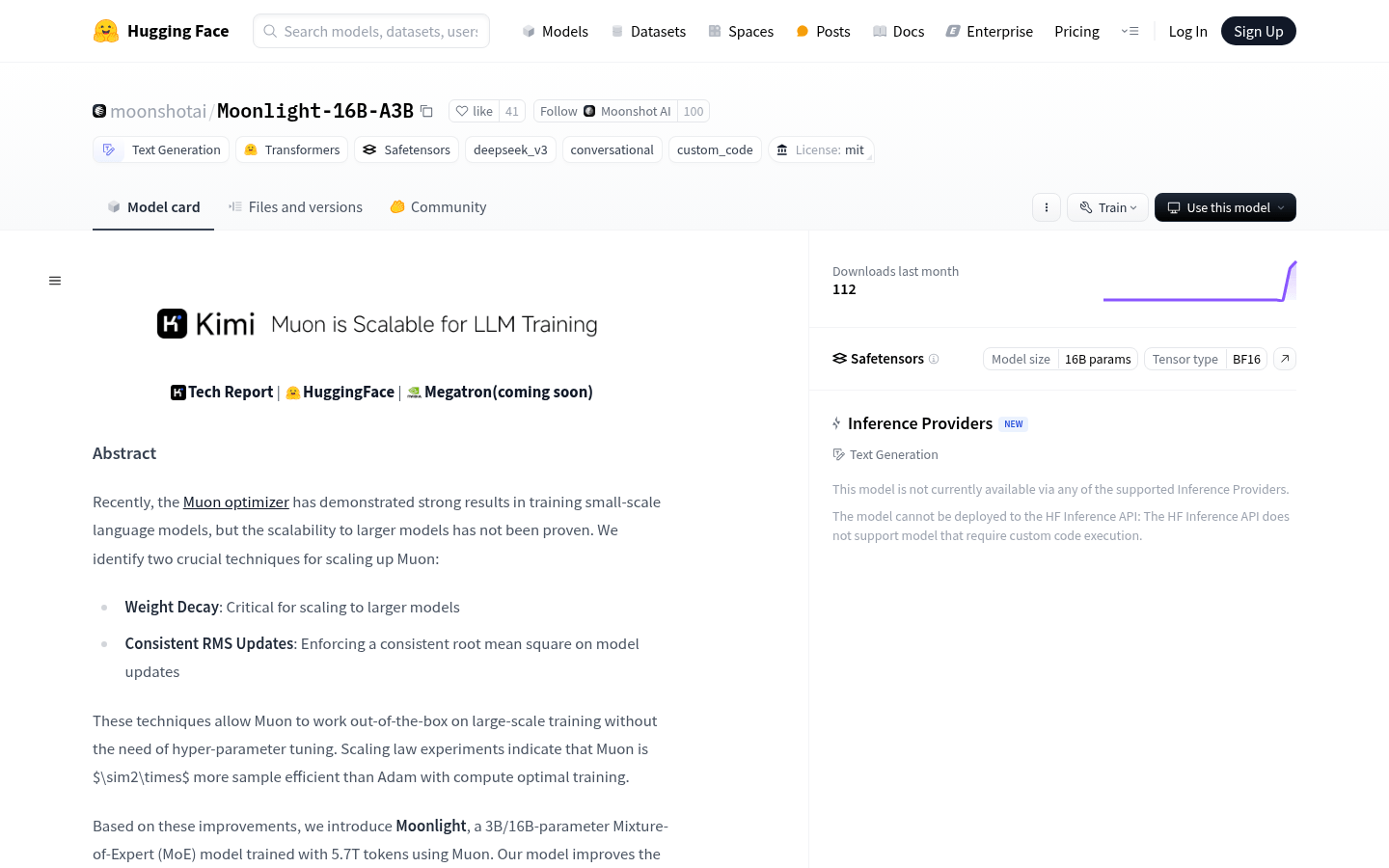Focus the search models input field

[x=371, y=31]
